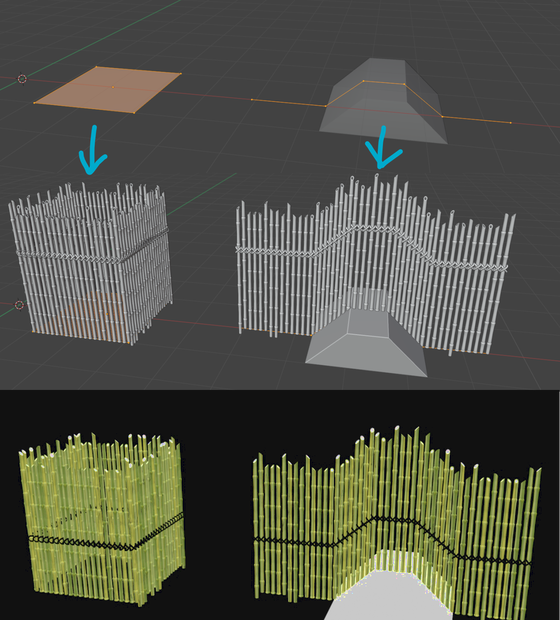Click the black rope band on green curved fence

[x=392, y=542]
